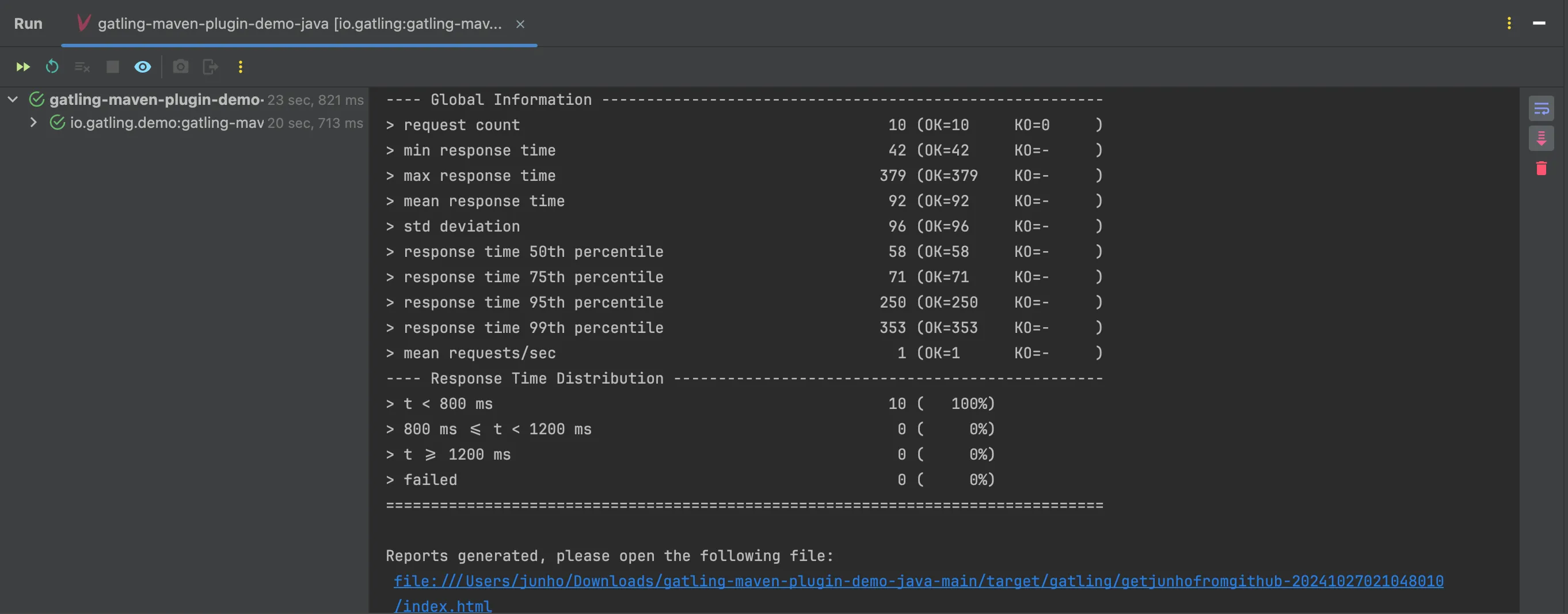Screen dimensions: 1568x614
Task: Clear console with red trash icon
Action: (1540, 168)
